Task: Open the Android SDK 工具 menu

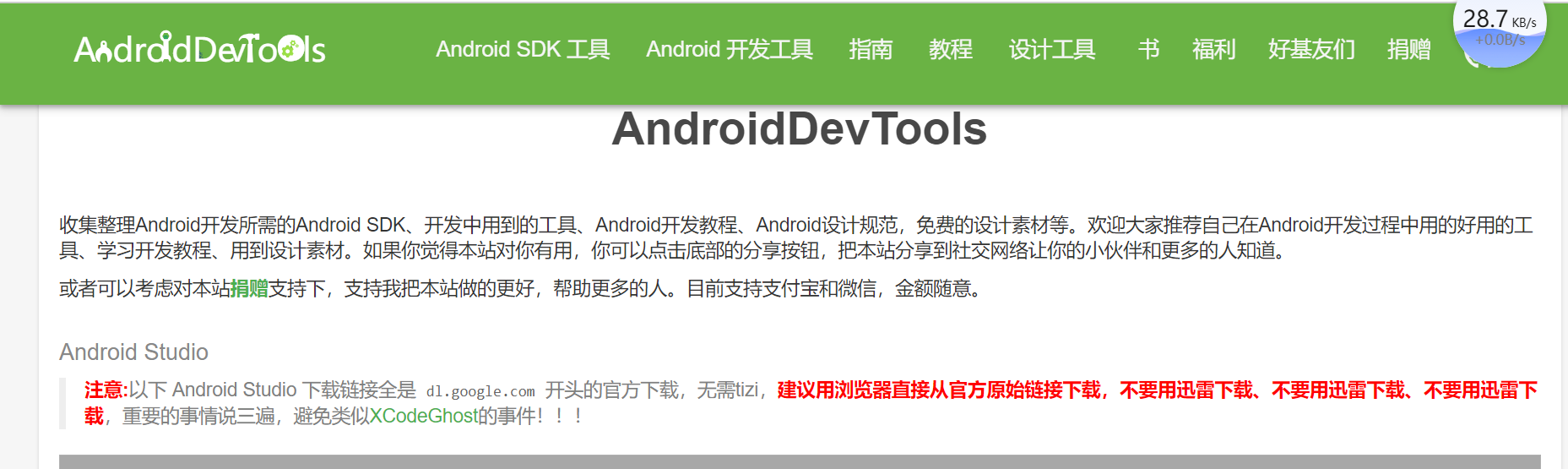Action: coord(523,49)
